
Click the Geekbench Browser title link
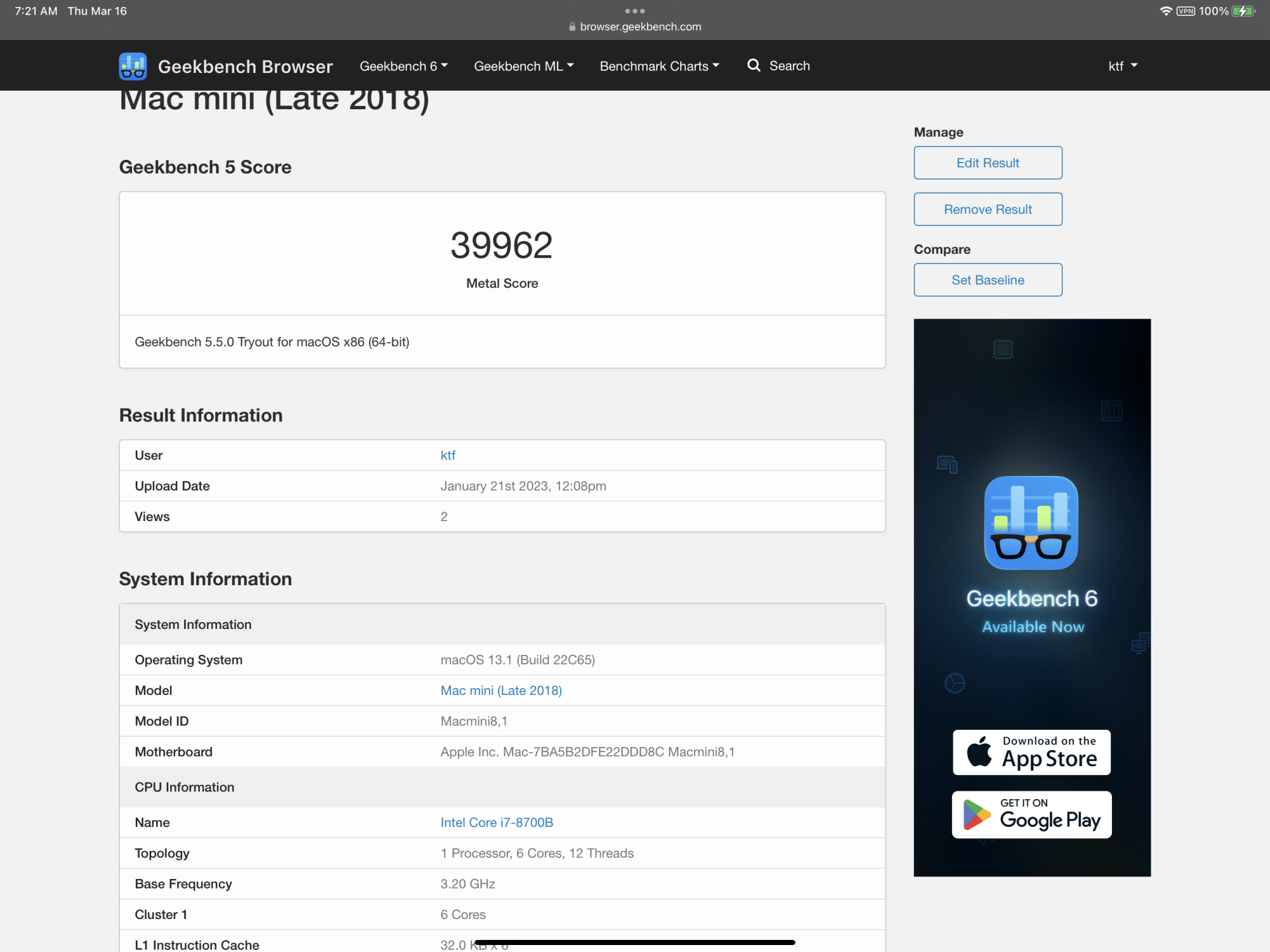[245, 66]
